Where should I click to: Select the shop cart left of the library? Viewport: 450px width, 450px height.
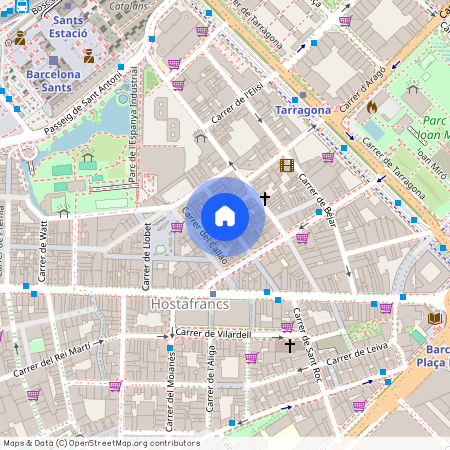click(386, 308)
